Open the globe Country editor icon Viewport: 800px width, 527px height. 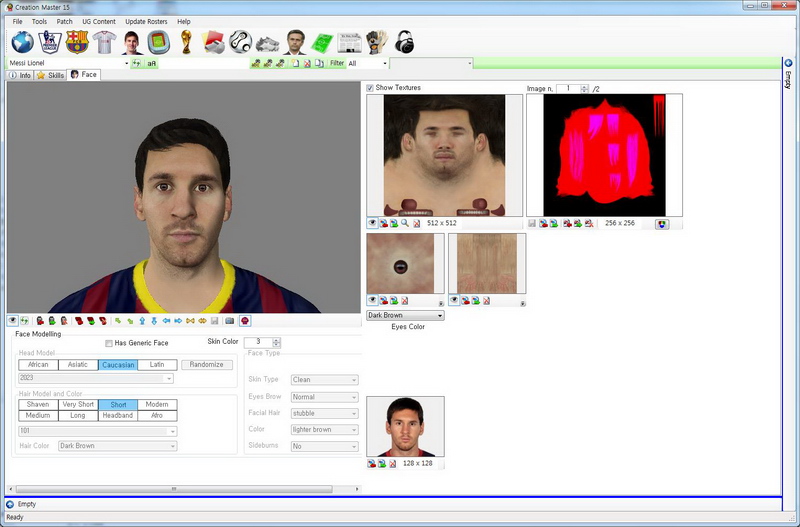coord(22,42)
